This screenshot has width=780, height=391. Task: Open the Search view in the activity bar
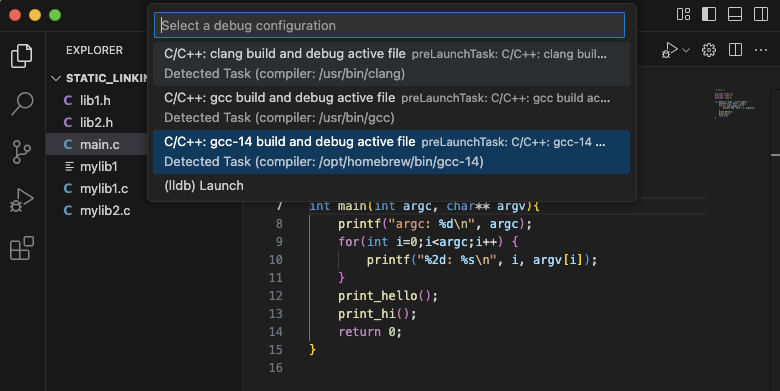21,103
